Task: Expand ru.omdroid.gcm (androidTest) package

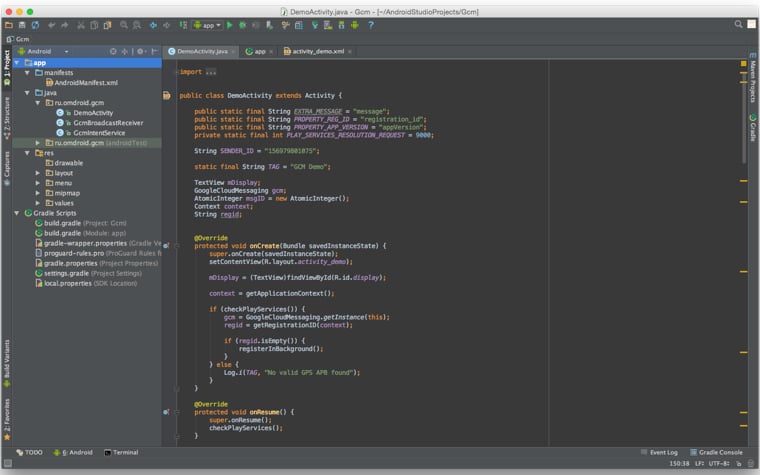Action: click(38, 143)
